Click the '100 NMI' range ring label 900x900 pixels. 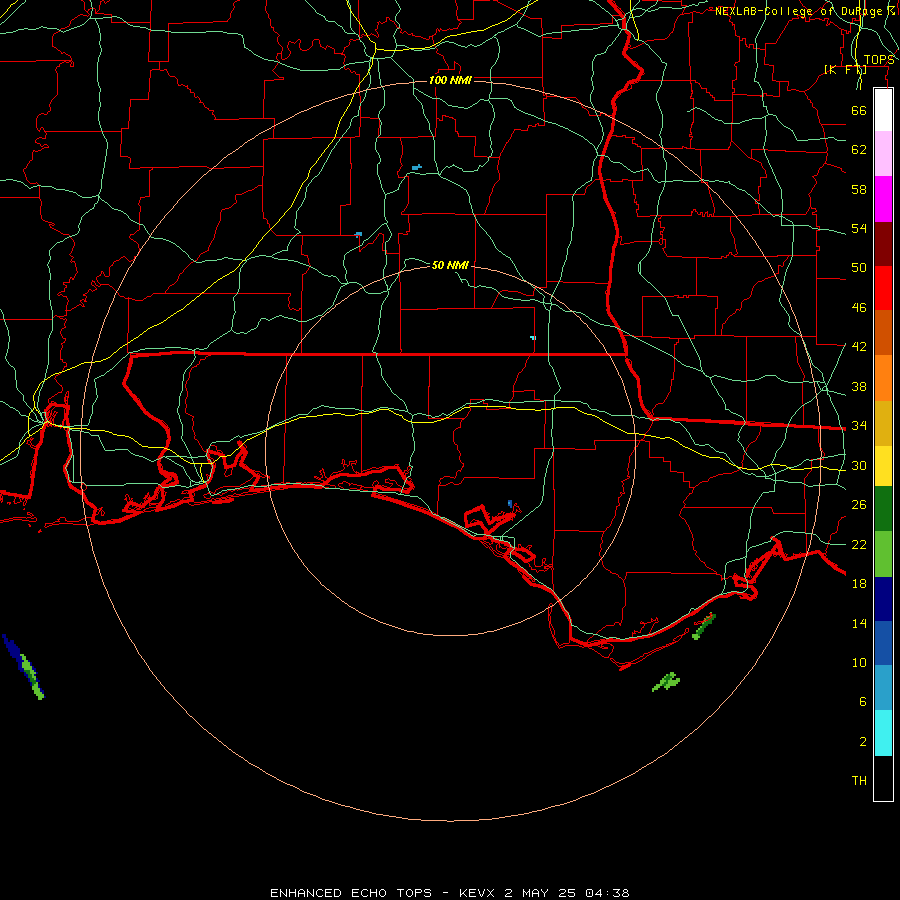tap(450, 80)
